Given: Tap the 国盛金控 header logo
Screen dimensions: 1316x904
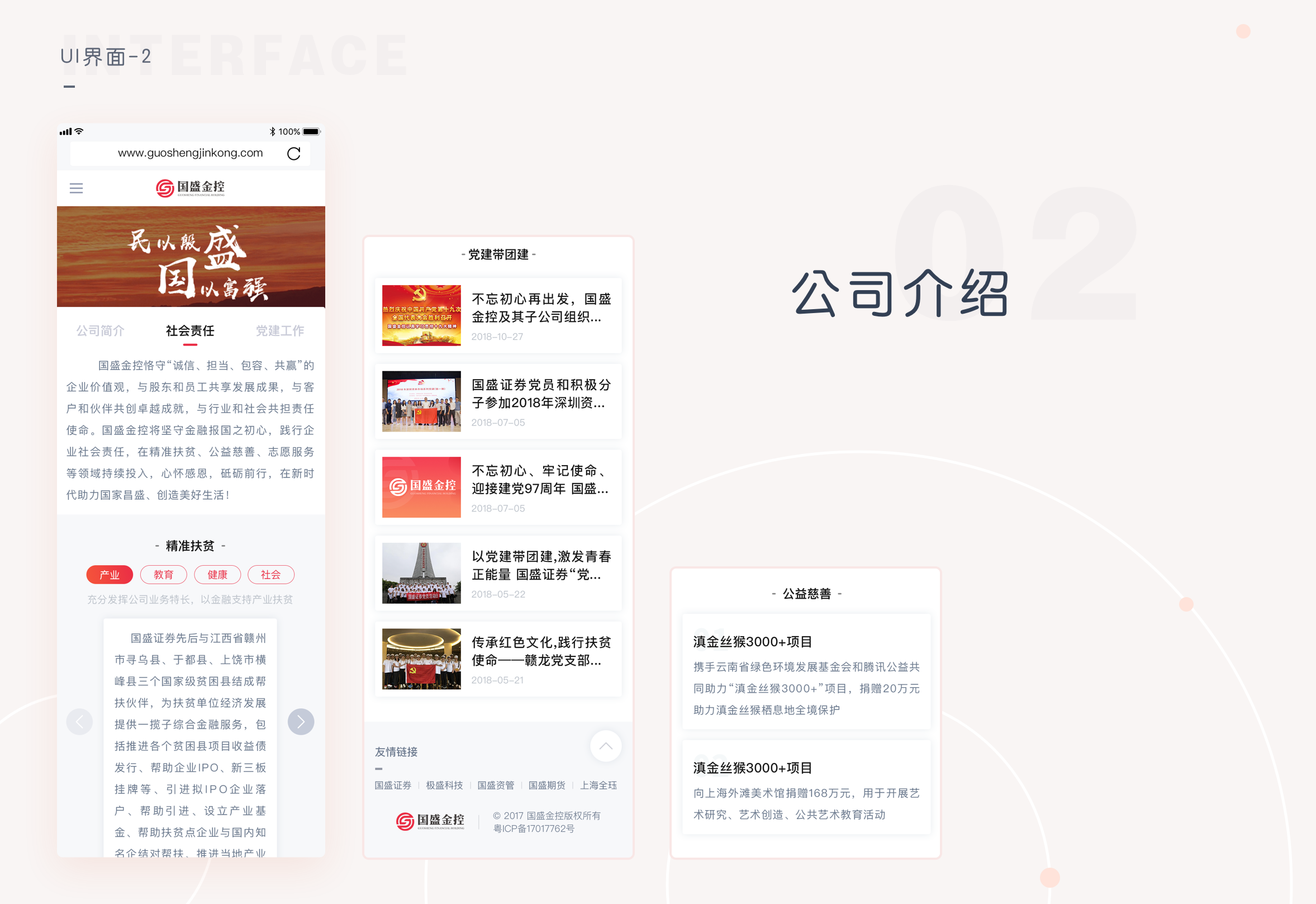Looking at the screenshot, I should (190, 188).
